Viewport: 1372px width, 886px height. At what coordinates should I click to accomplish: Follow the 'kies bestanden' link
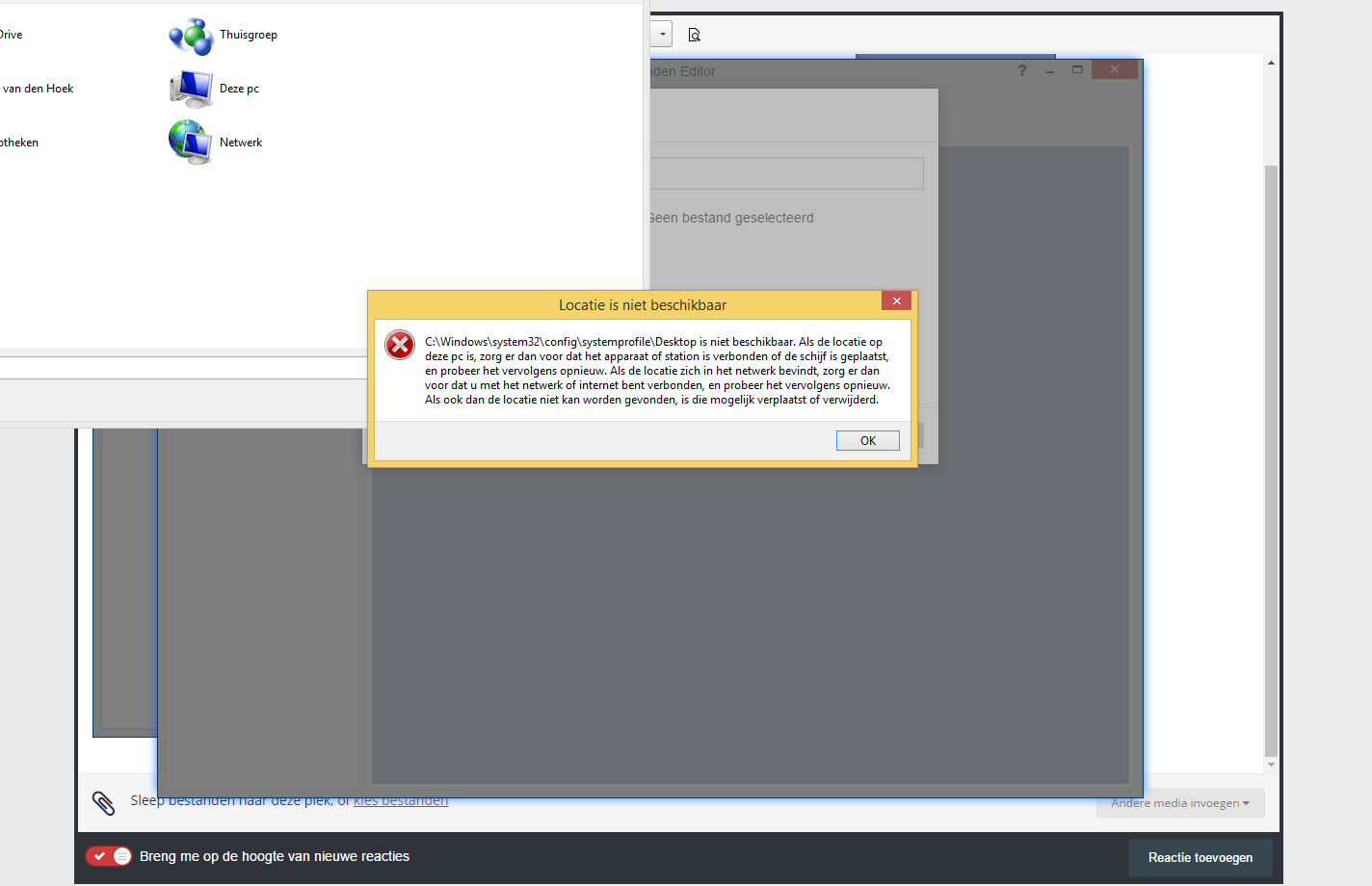click(401, 801)
